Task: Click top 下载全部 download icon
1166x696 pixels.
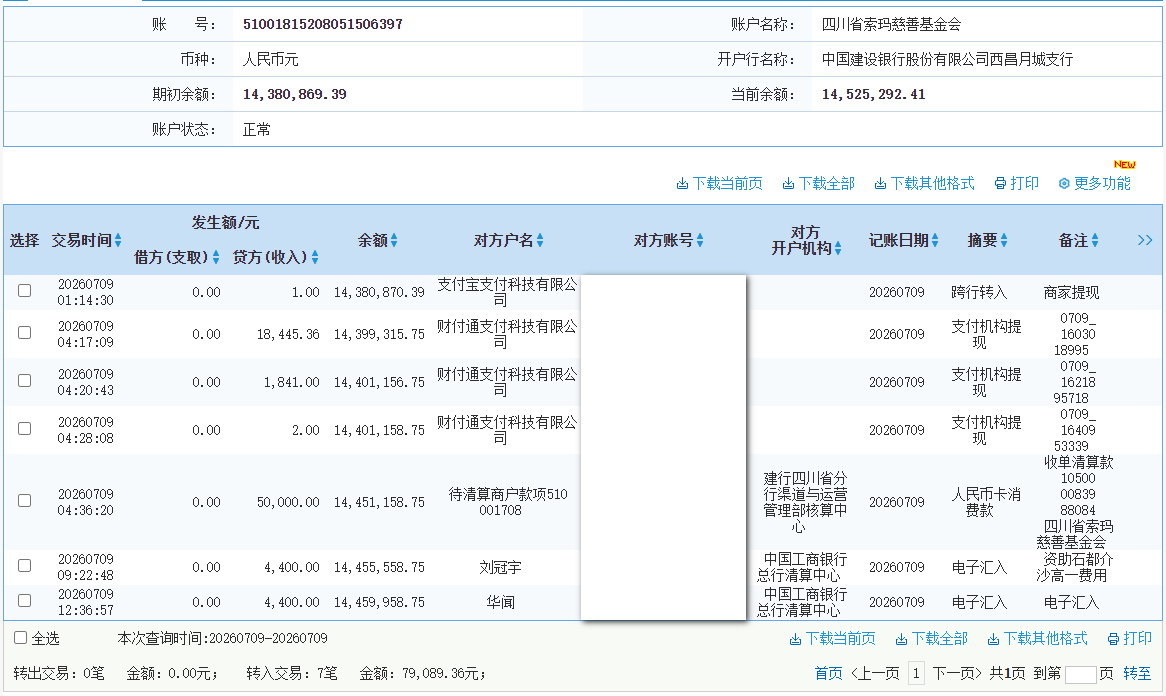Action: pos(788,184)
